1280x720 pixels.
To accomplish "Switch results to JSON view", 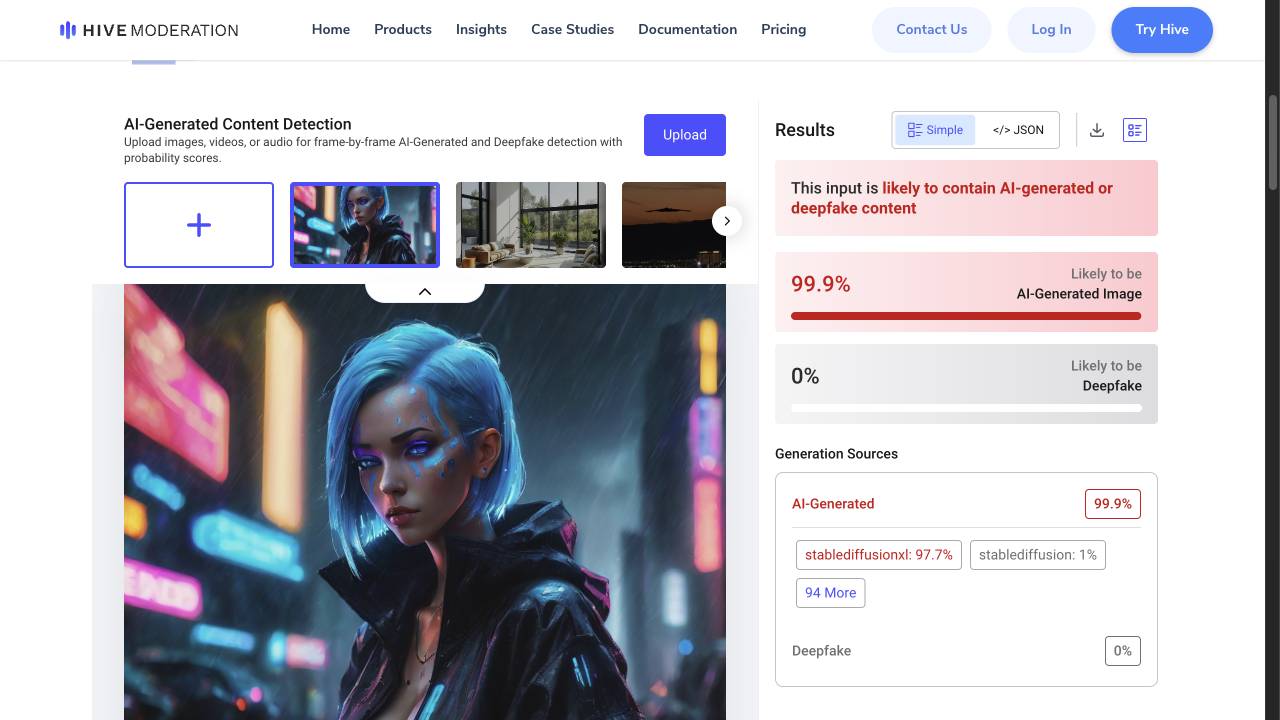I will pyautogui.click(x=1018, y=130).
